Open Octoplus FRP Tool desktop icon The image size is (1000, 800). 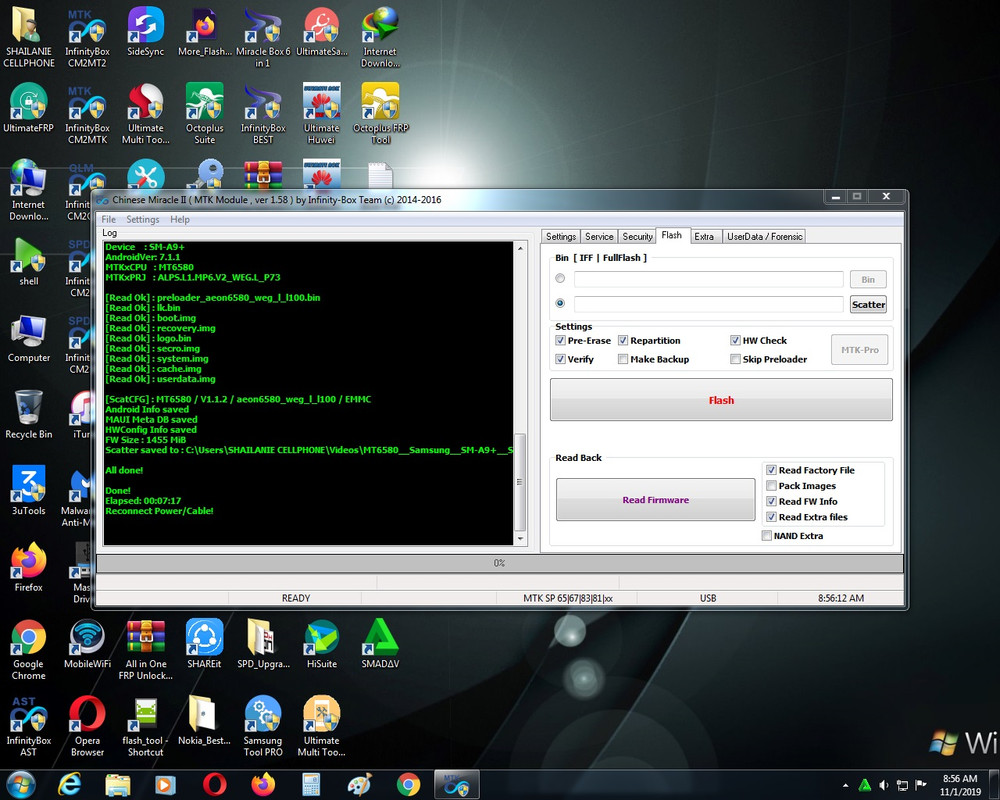pos(381,114)
